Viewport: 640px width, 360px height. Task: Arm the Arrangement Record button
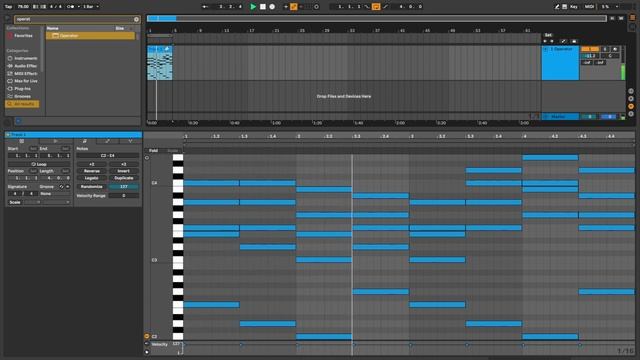(x=272, y=7)
